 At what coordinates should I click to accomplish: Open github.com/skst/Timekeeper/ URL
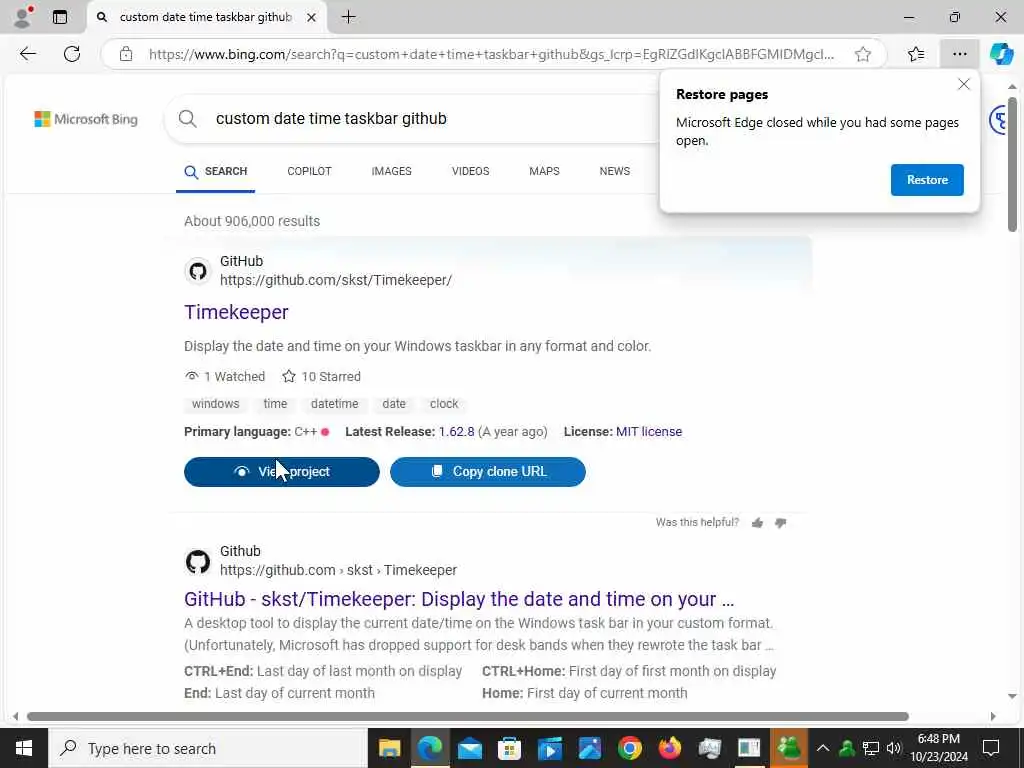[x=336, y=280]
